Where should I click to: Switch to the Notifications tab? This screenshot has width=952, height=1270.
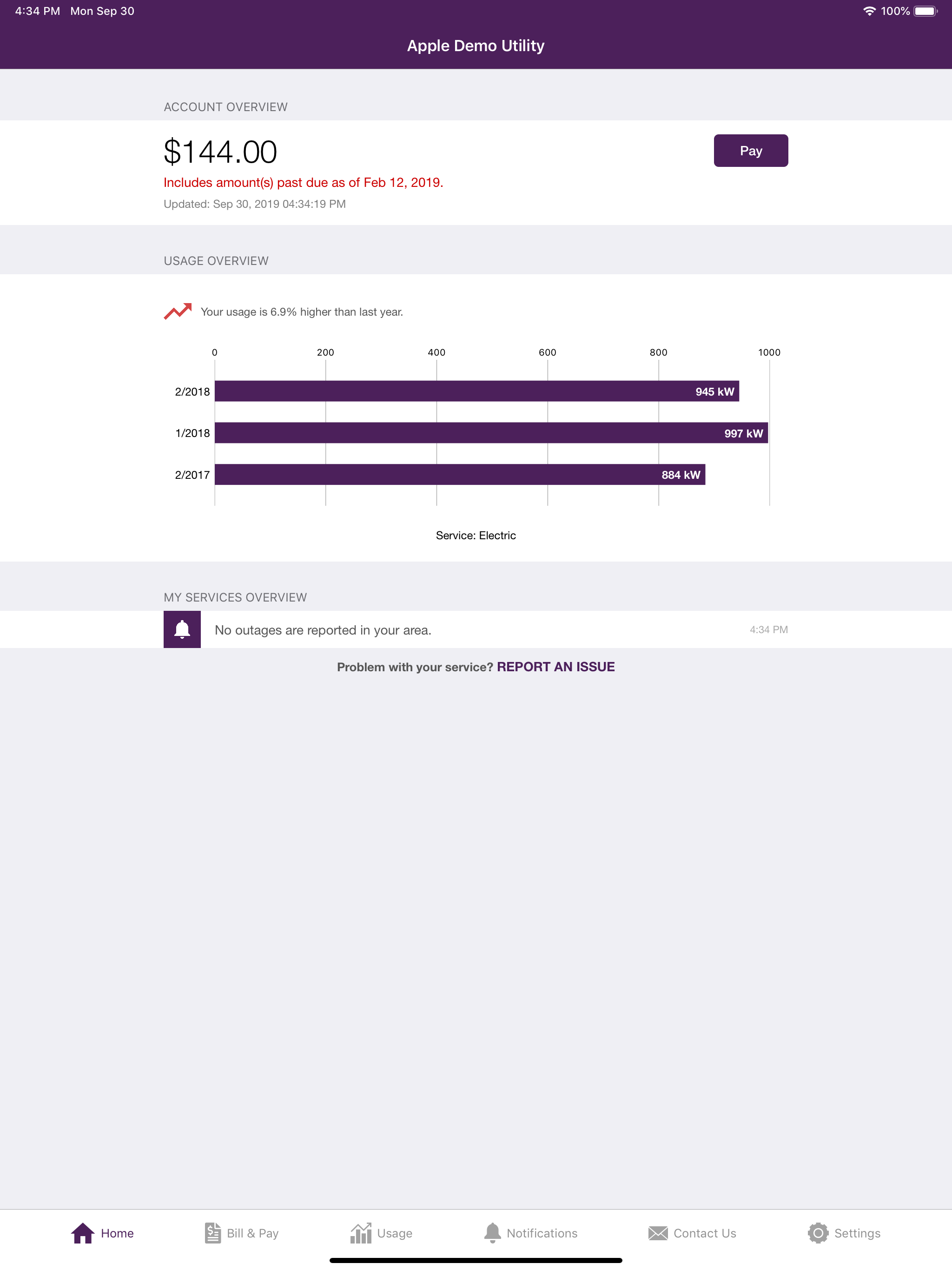(532, 1233)
